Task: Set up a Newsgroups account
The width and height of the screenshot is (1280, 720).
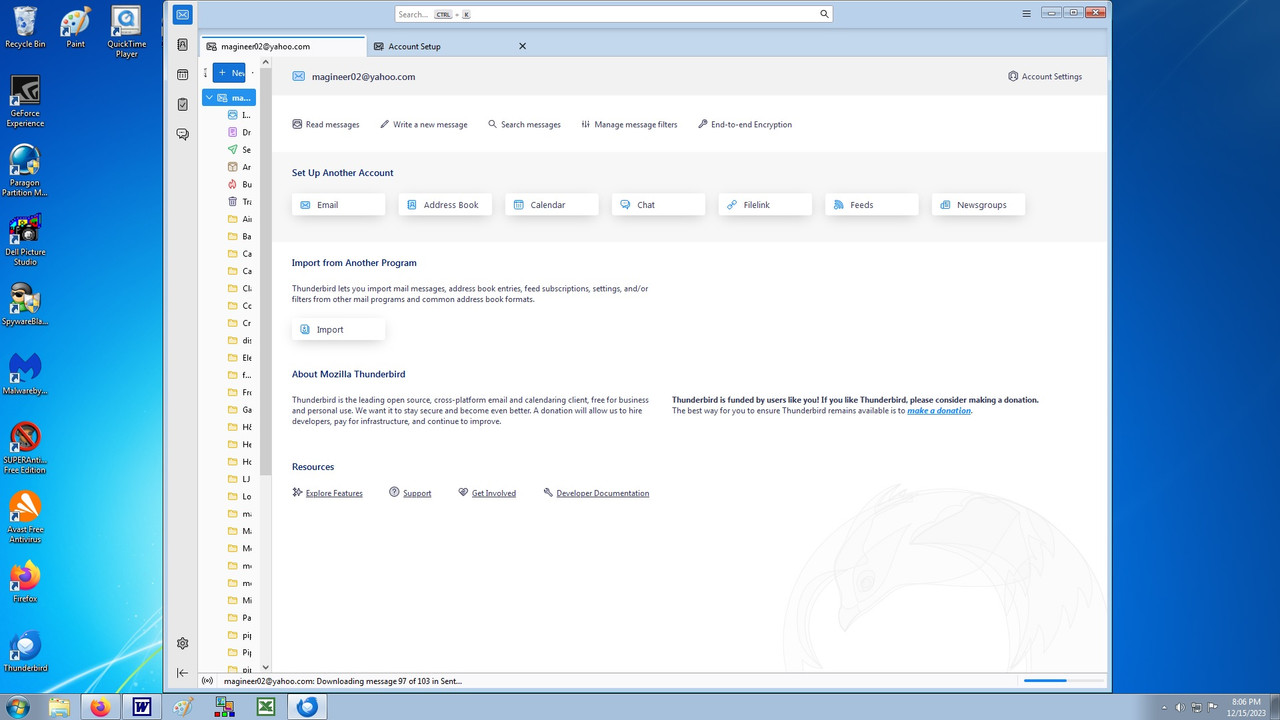Action: 979,205
